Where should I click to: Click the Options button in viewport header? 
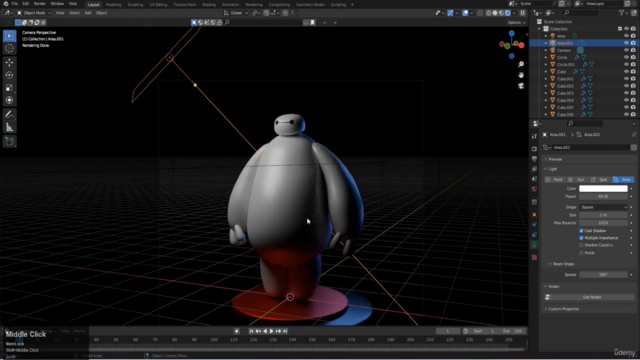click(x=516, y=23)
